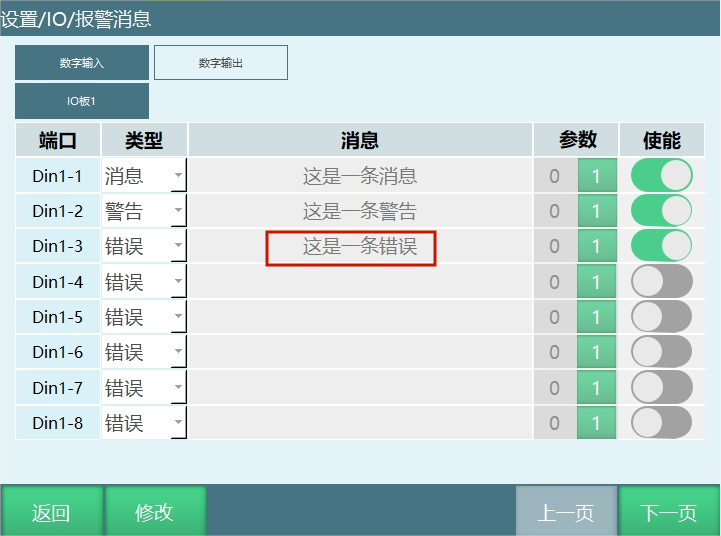721x536 pixels.
Task: Open type dropdown for Din1-5
Action: coord(144,316)
